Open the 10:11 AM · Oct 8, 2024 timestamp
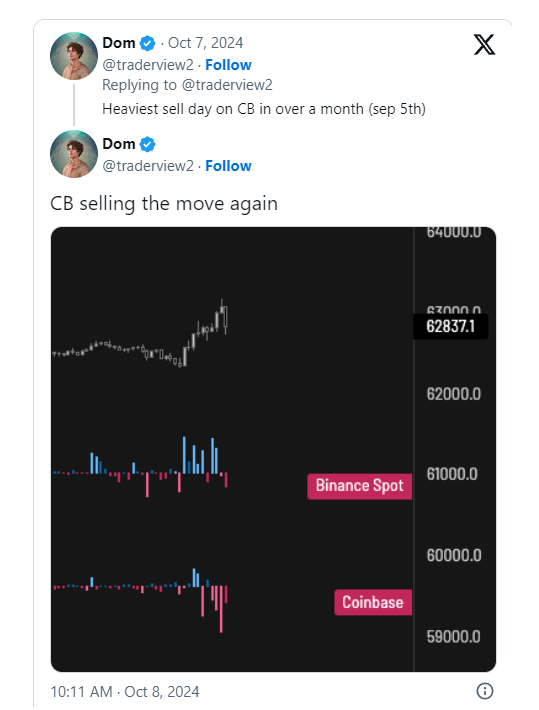The width and height of the screenshot is (539, 710). [x=125, y=691]
